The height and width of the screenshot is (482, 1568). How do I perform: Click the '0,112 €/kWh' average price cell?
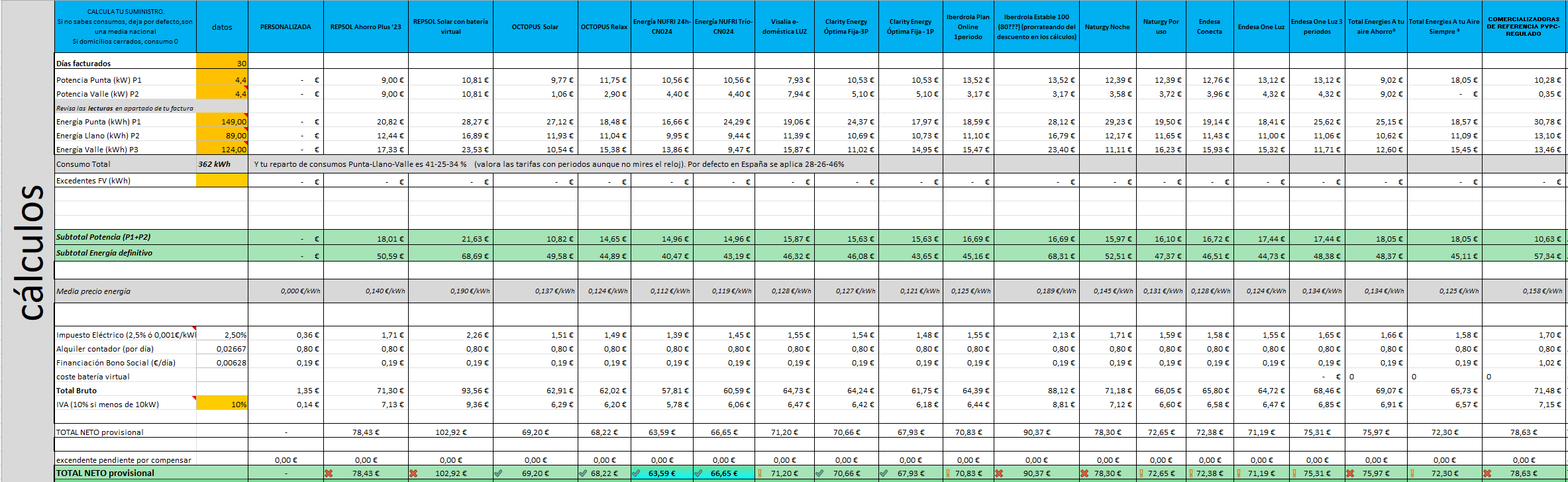(x=662, y=291)
